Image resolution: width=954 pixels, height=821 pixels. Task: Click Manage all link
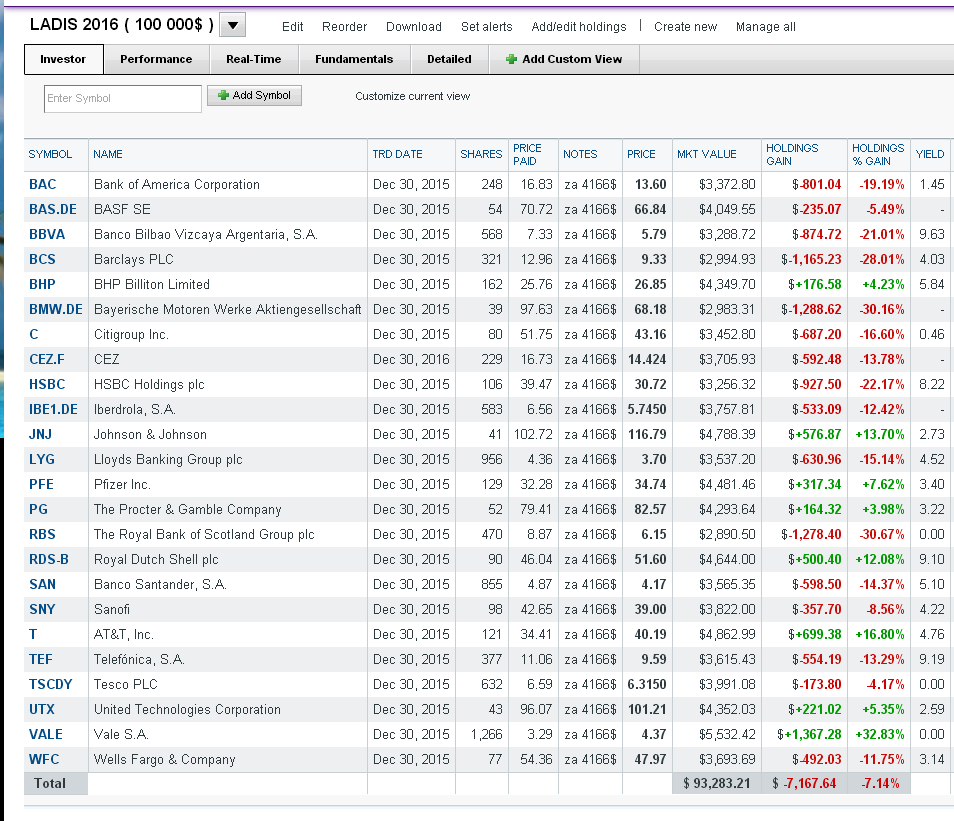765,27
